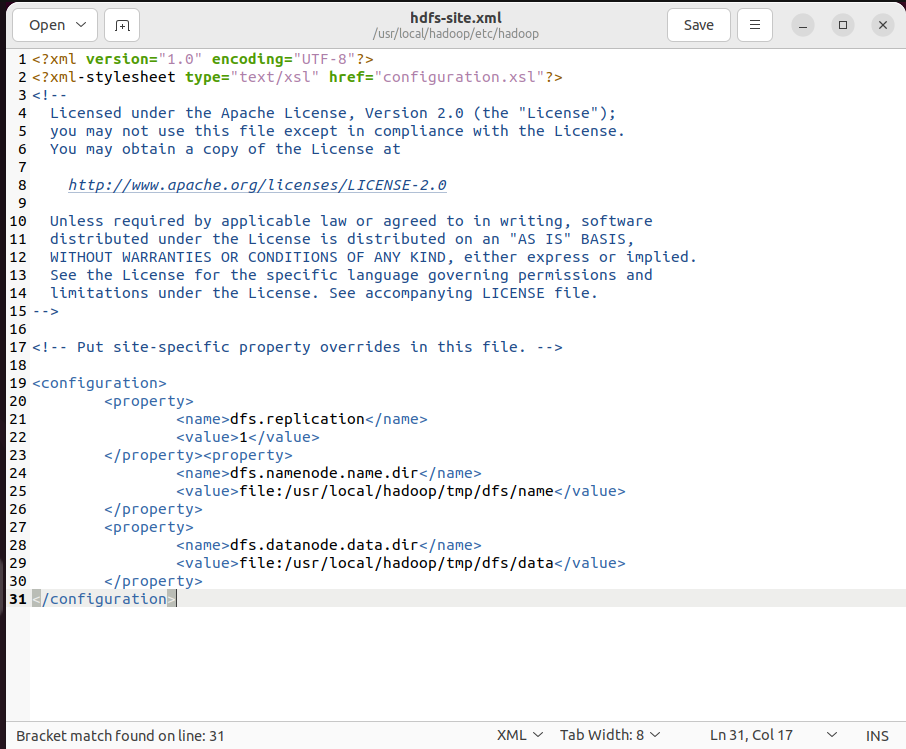This screenshot has width=906, height=749.
Task: Click the Ln 31, Col 17 indicator
Action: (751, 735)
